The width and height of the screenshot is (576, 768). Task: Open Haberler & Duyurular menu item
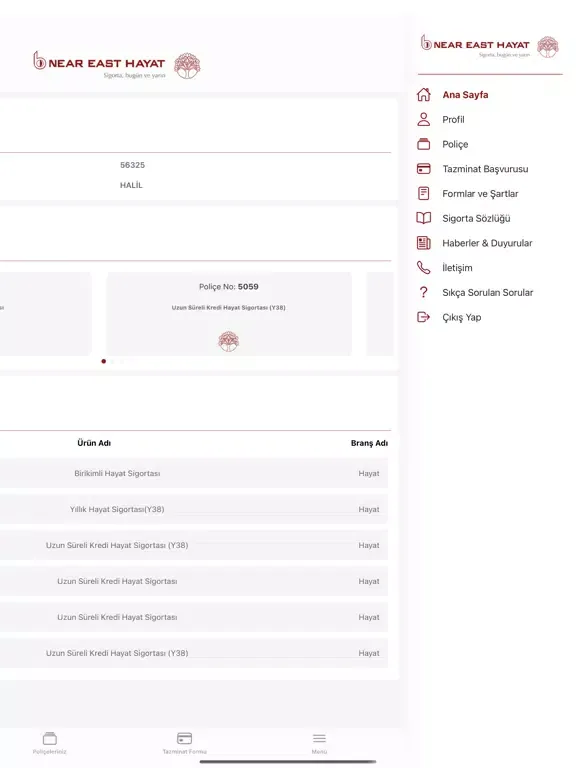[x=487, y=243]
